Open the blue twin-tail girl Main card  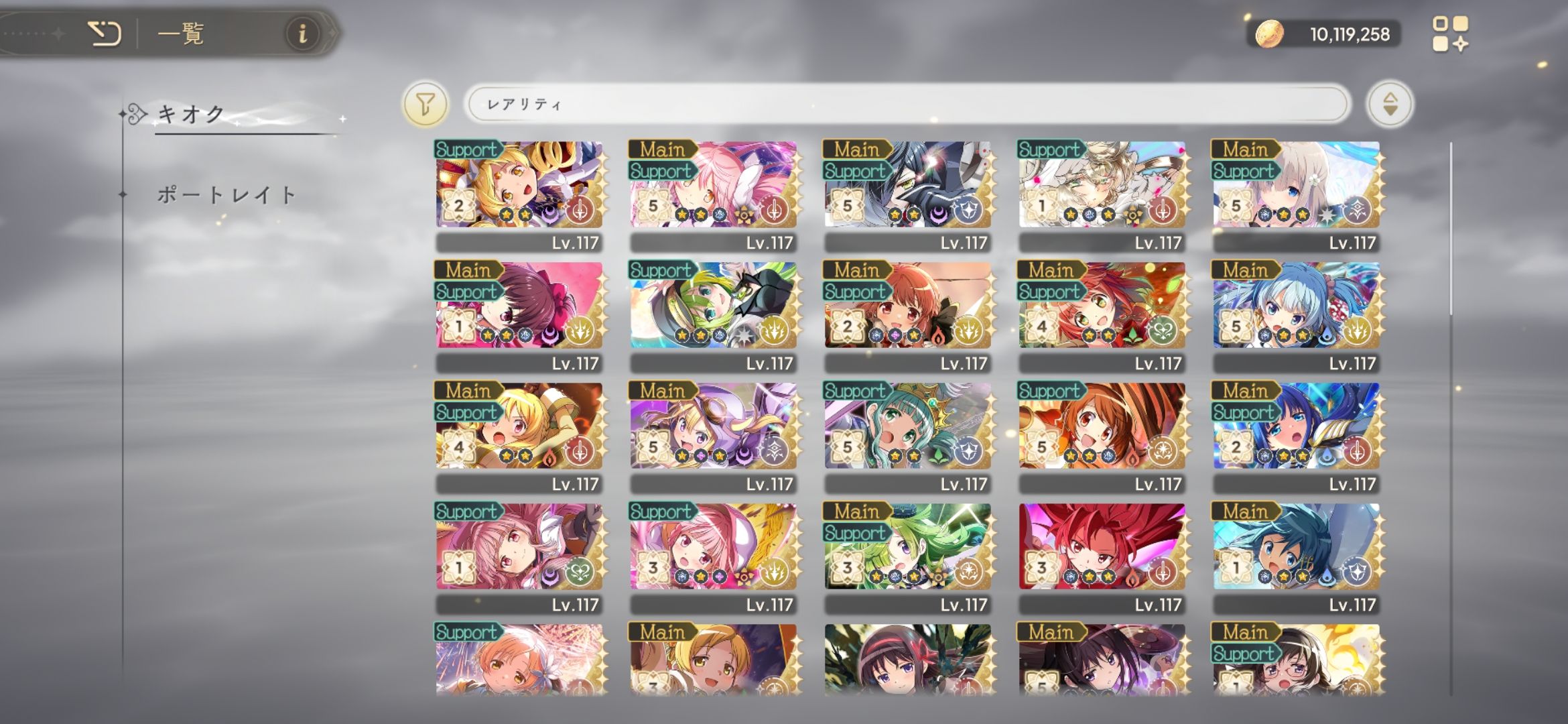coord(1297,316)
